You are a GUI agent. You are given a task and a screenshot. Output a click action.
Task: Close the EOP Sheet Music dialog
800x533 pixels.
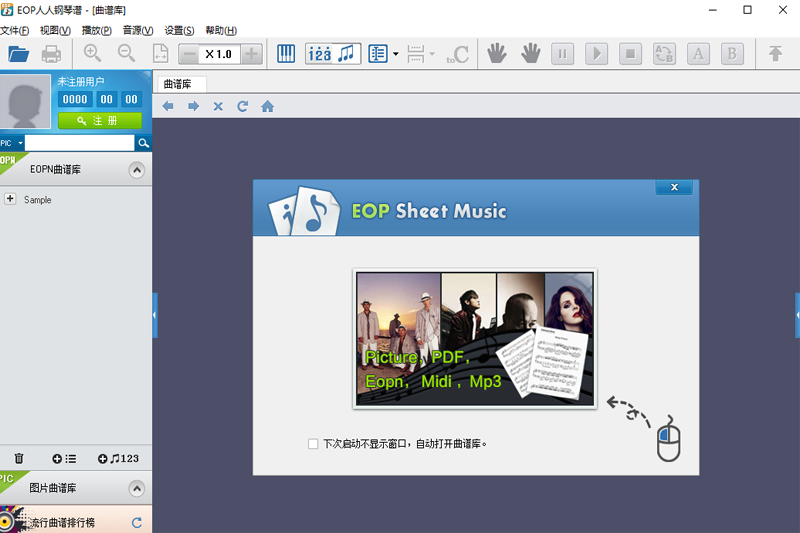(x=674, y=187)
